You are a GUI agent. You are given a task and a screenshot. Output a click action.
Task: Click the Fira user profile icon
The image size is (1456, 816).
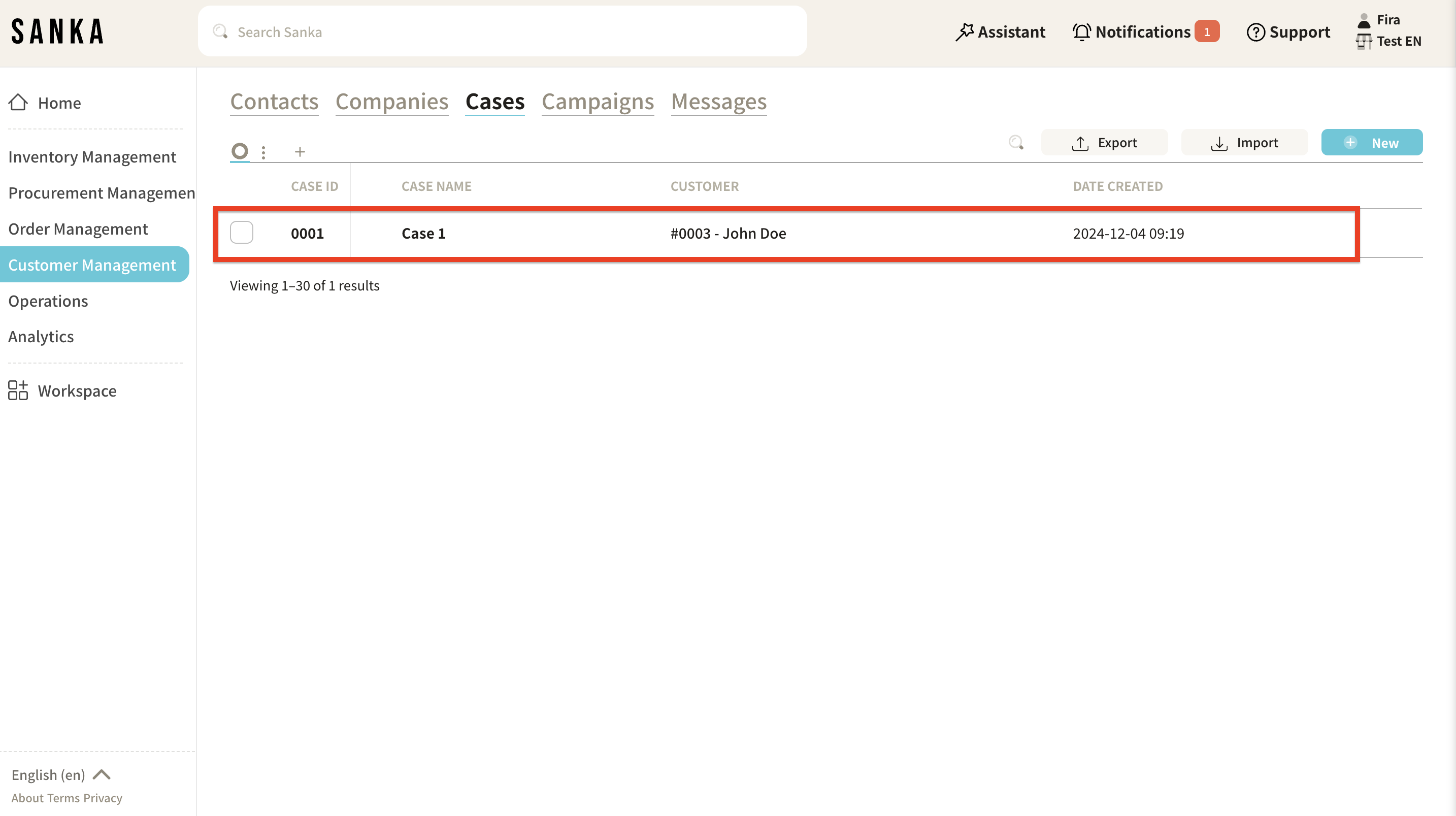click(1364, 20)
